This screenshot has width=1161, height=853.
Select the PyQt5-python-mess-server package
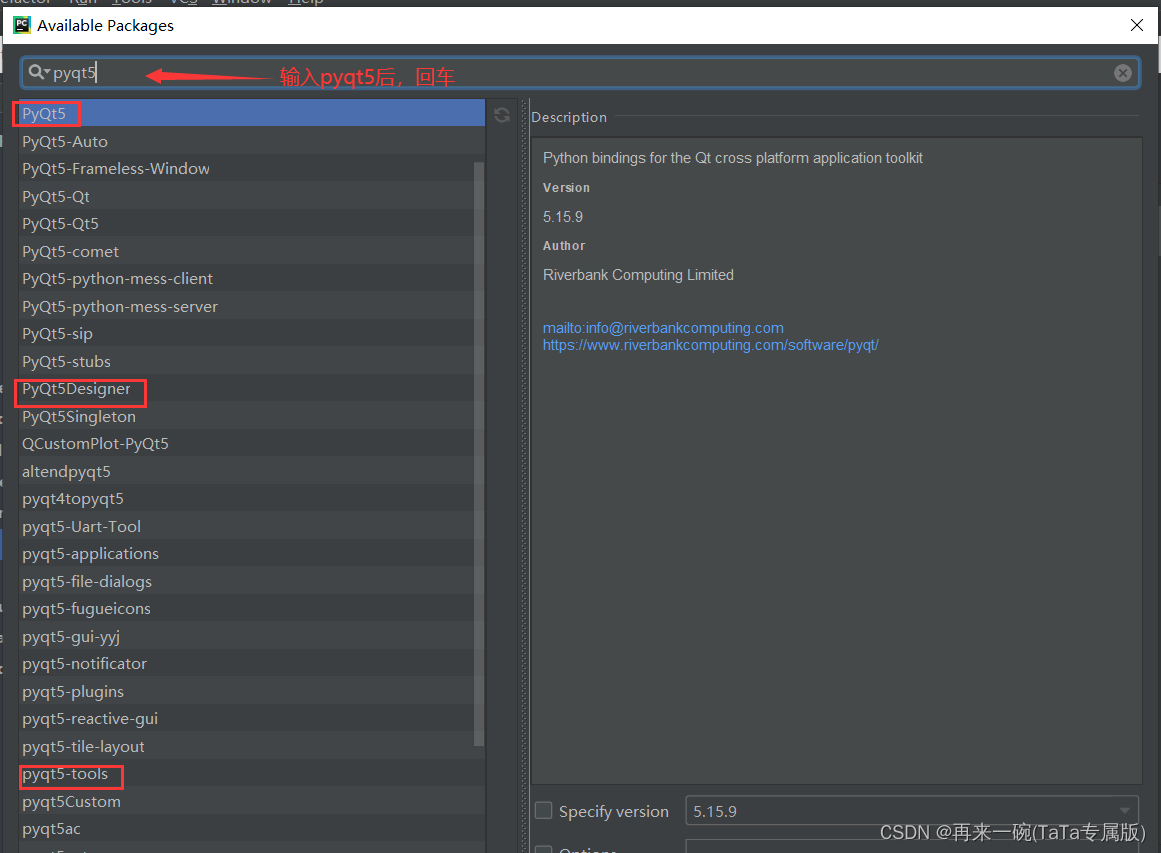[x=252, y=306]
